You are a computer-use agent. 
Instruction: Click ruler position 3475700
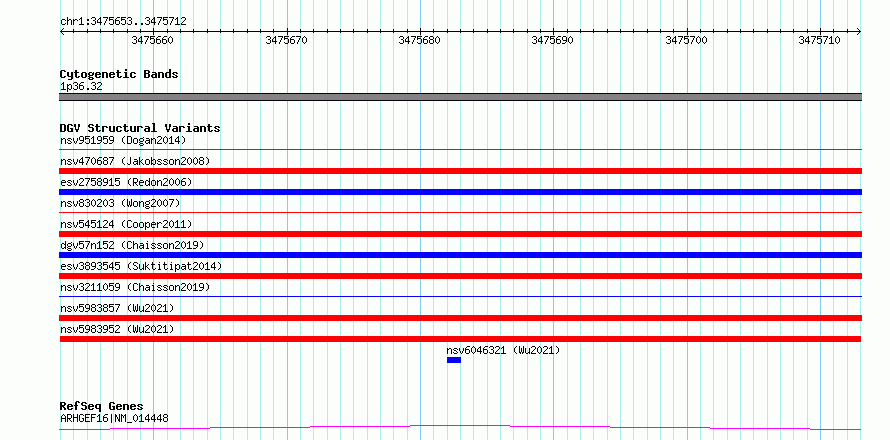687,40
